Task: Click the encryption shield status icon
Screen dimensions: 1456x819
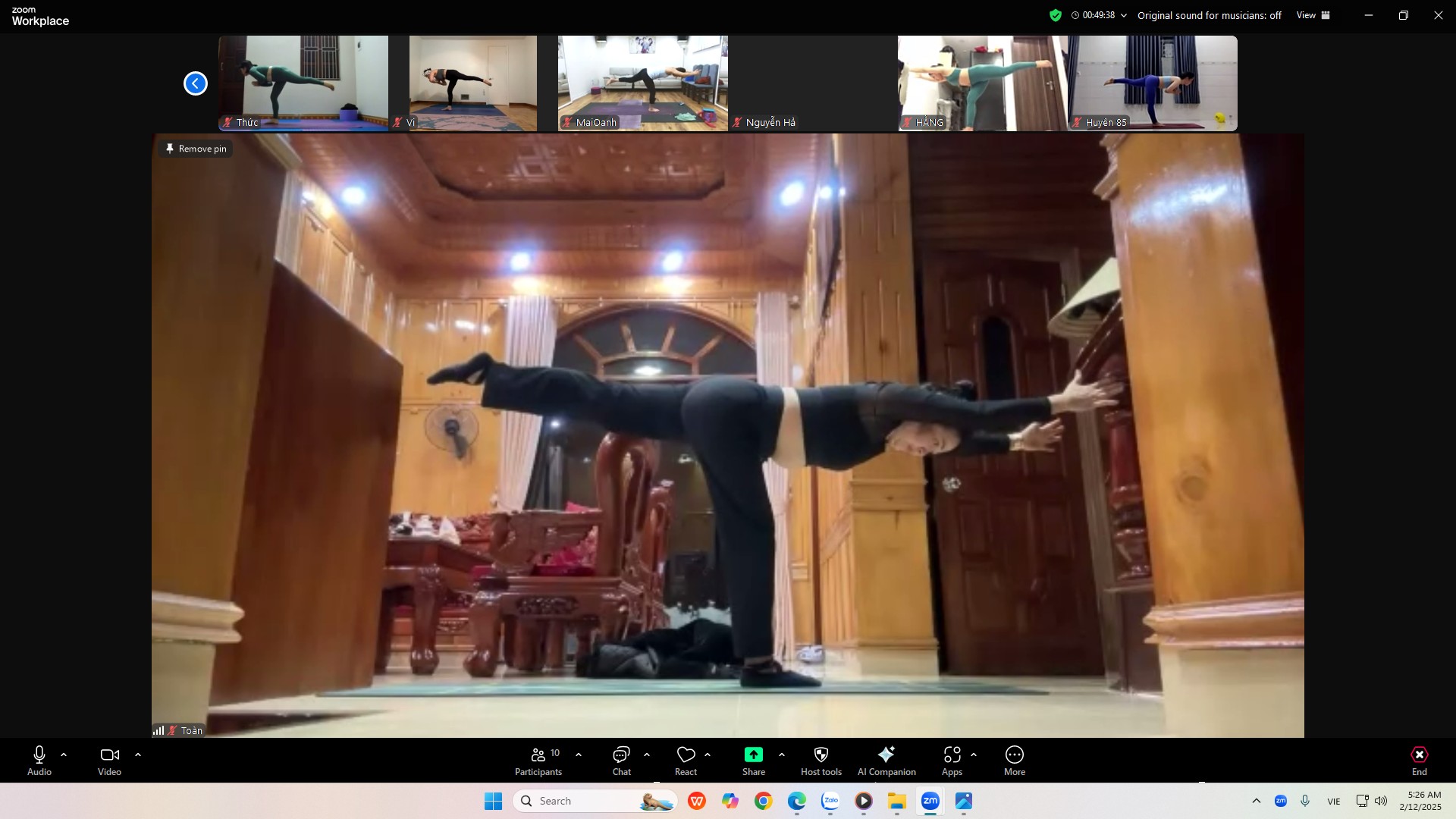Action: pos(1055,15)
